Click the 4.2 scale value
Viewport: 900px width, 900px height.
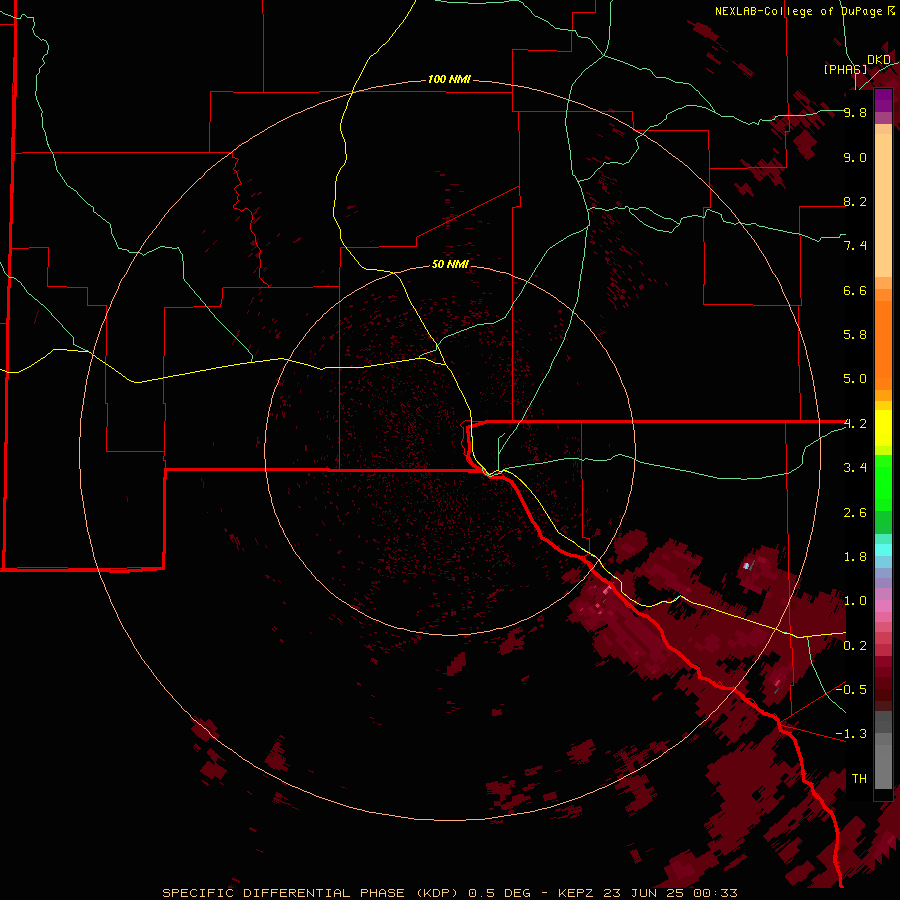(855, 424)
